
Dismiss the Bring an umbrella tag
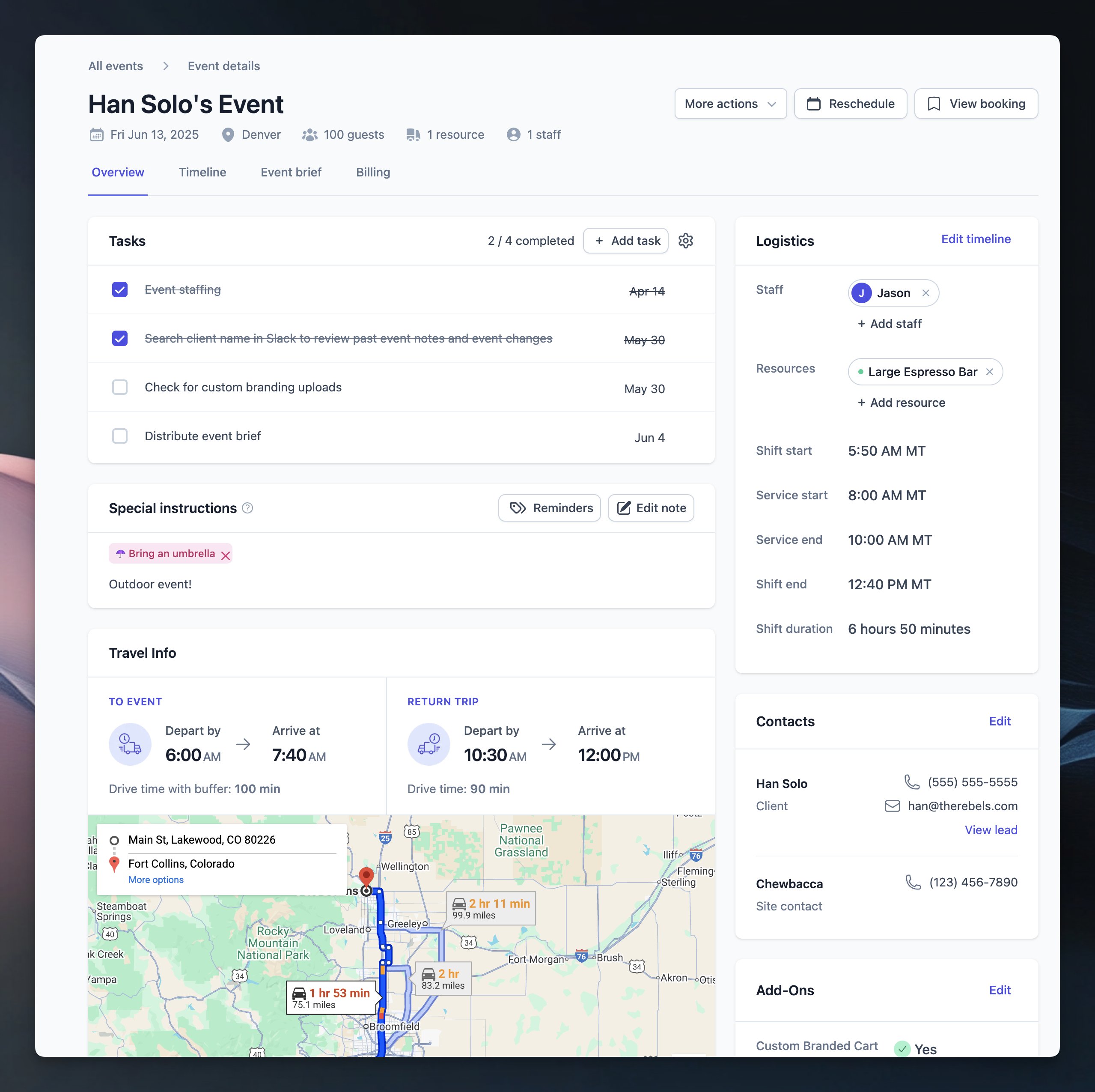(x=226, y=555)
